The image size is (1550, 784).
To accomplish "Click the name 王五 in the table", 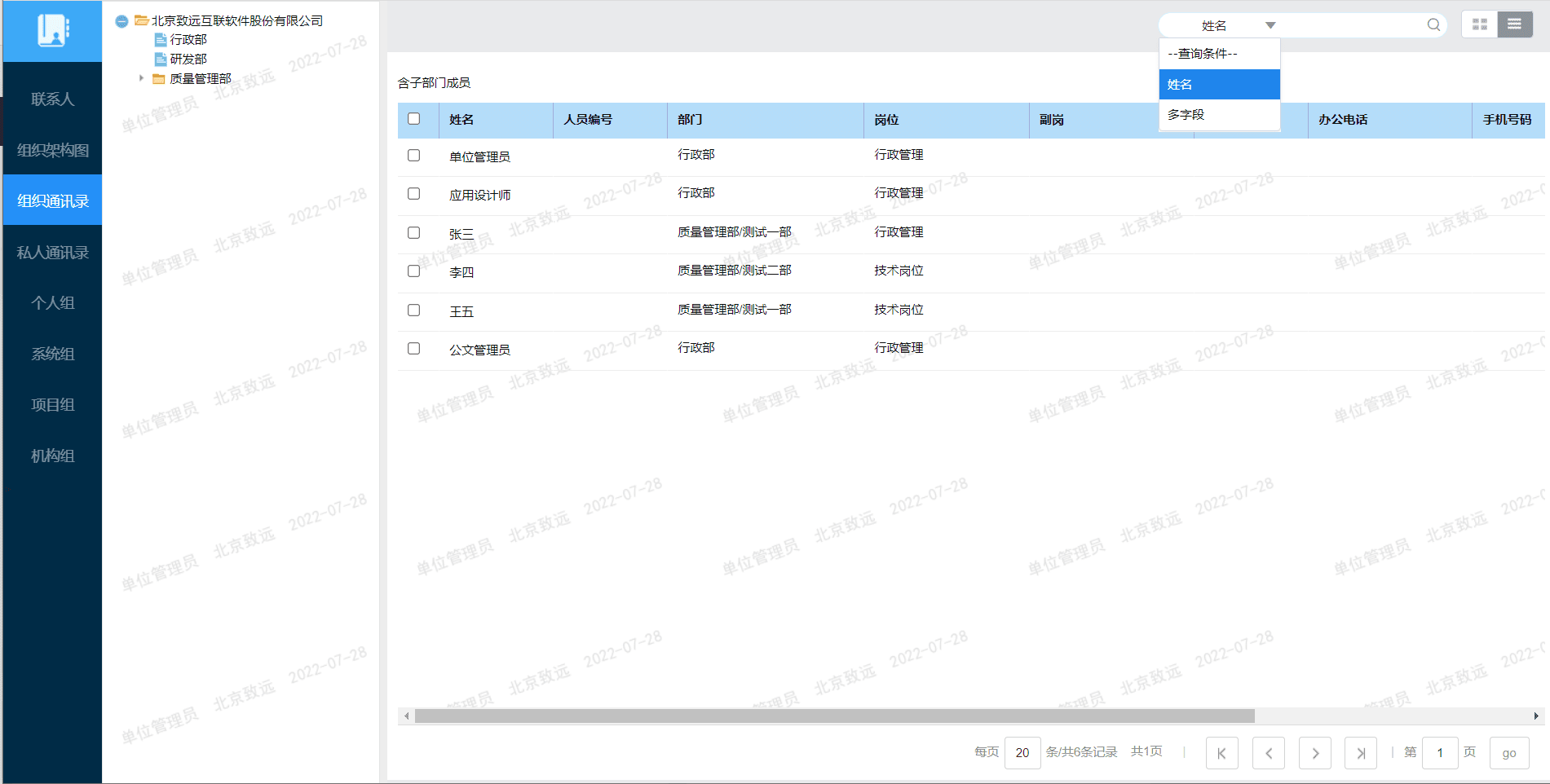I will pyautogui.click(x=461, y=312).
